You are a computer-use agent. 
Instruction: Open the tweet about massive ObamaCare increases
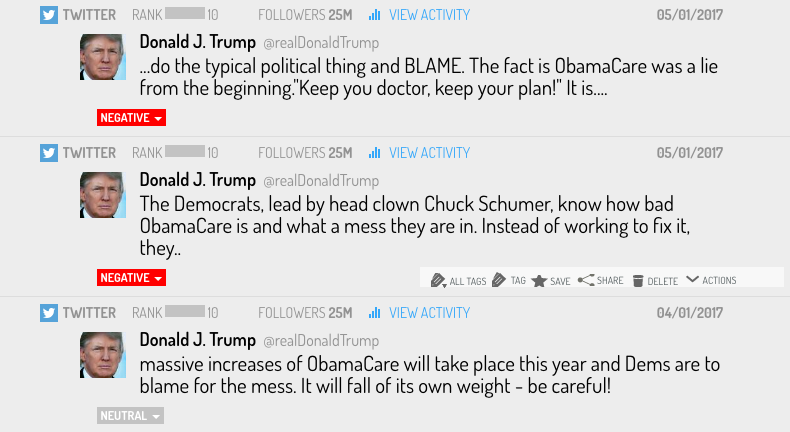point(429,375)
